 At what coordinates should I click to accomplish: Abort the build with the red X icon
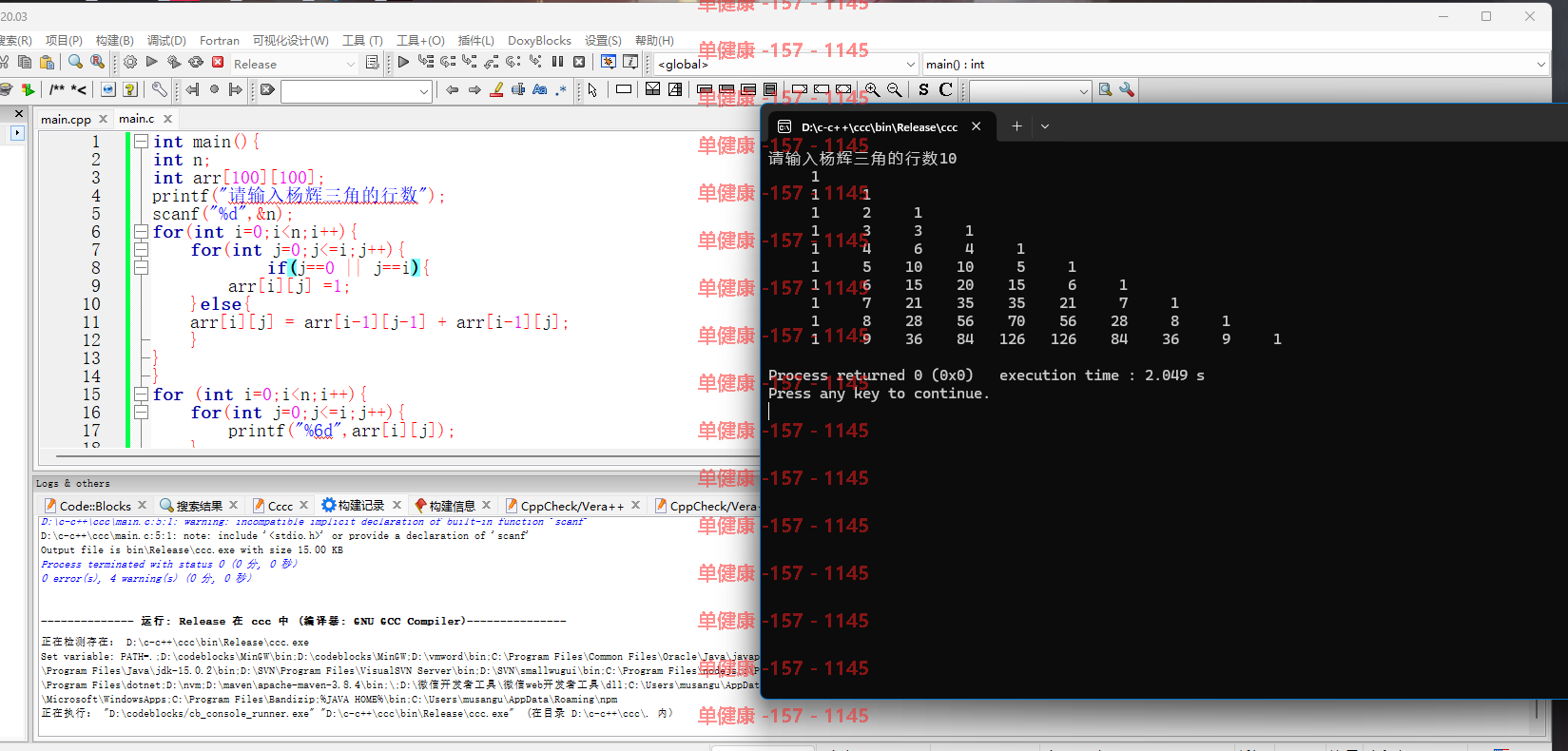click(x=218, y=63)
